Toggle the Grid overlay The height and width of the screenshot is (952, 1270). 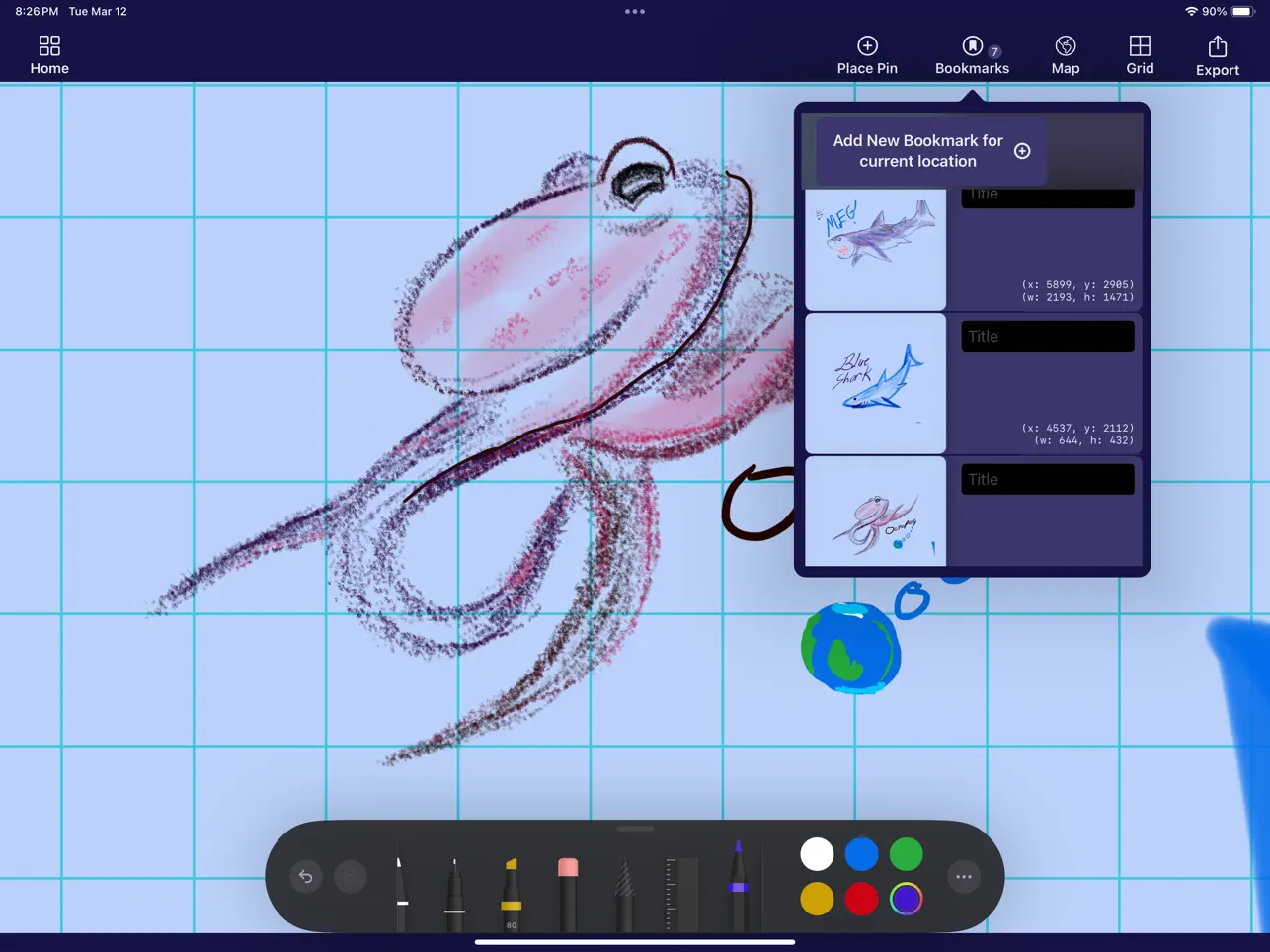pyautogui.click(x=1140, y=53)
